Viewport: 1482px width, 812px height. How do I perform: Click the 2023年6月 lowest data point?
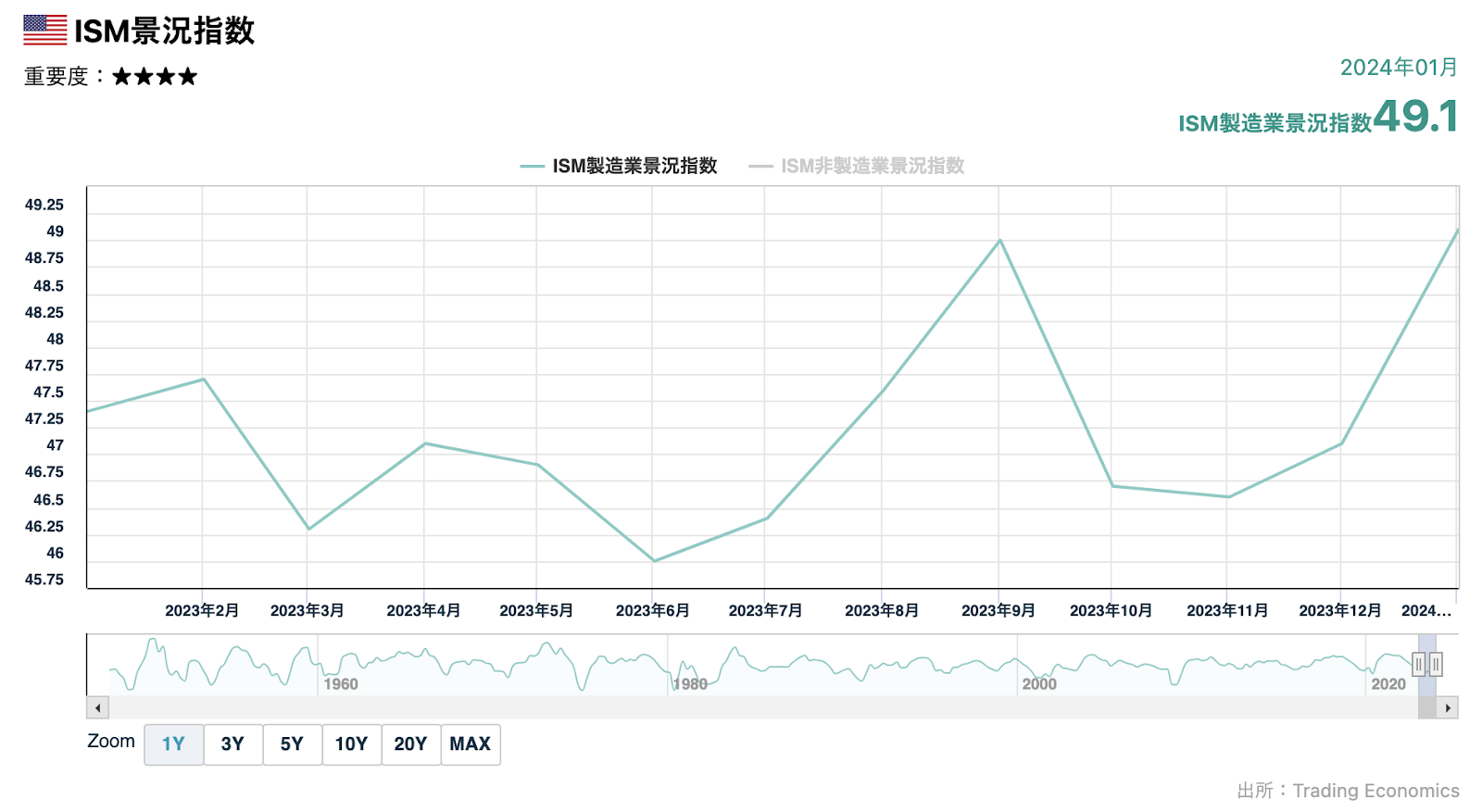[x=654, y=561]
